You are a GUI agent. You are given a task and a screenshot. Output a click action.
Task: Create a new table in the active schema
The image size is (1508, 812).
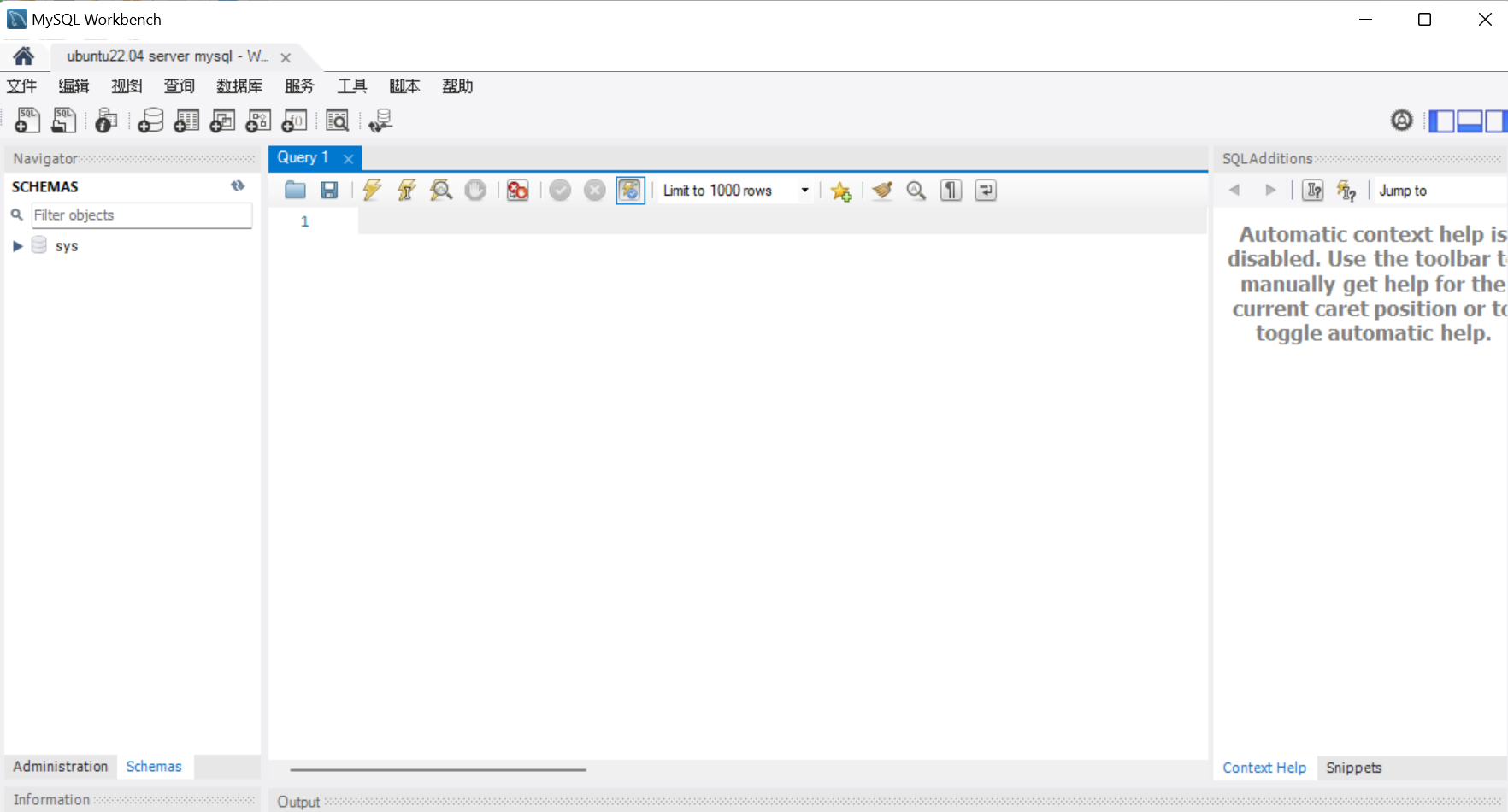pos(186,120)
